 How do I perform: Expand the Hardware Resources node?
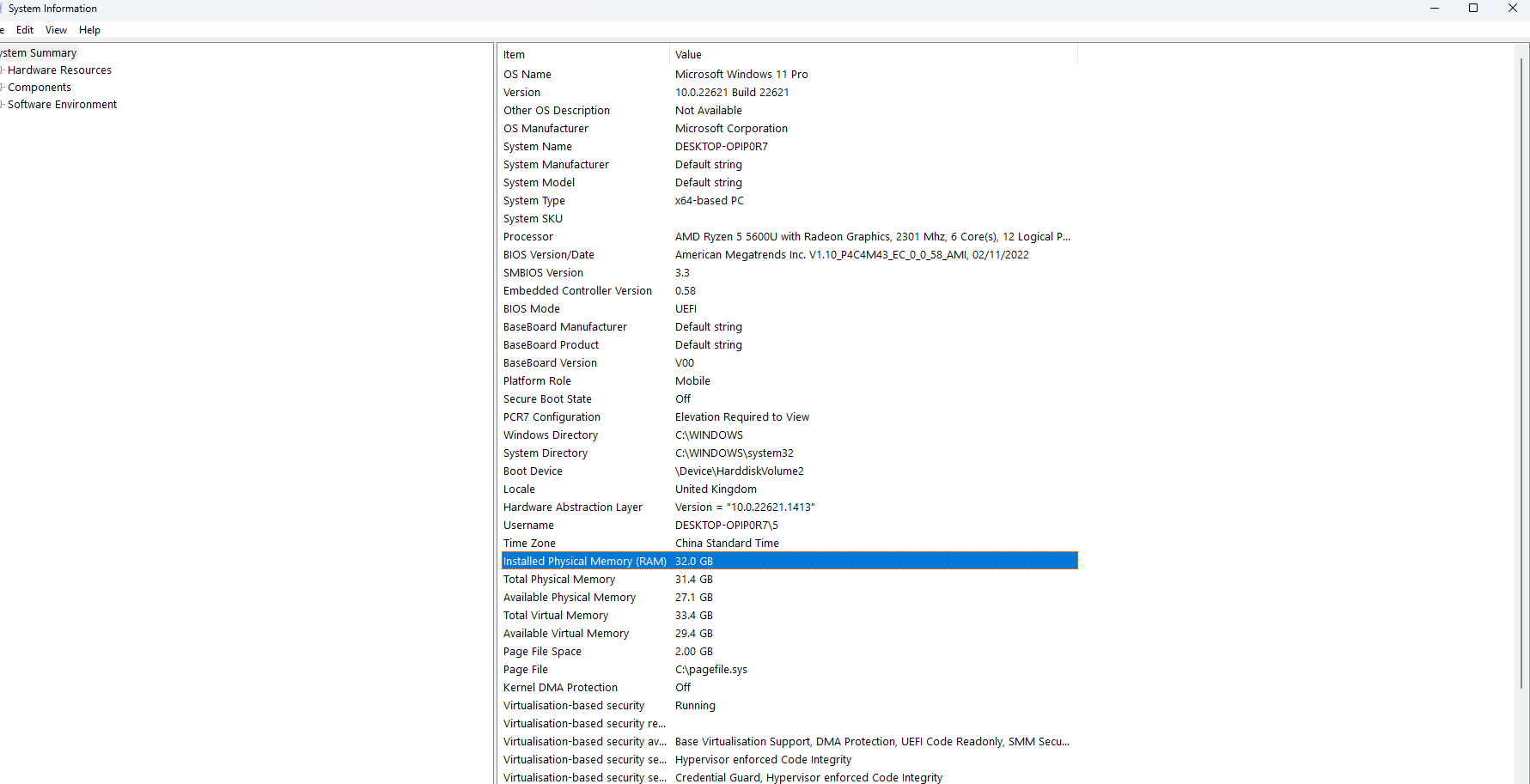coord(3,70)
